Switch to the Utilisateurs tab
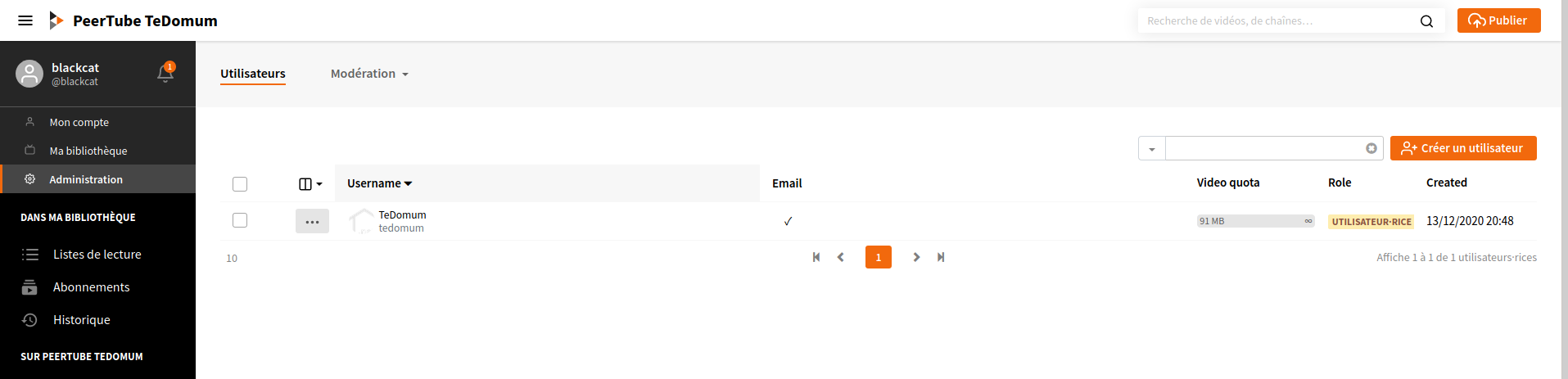Image resolution: width=1568 pixels, height=379 pixels. click(253, 74)
